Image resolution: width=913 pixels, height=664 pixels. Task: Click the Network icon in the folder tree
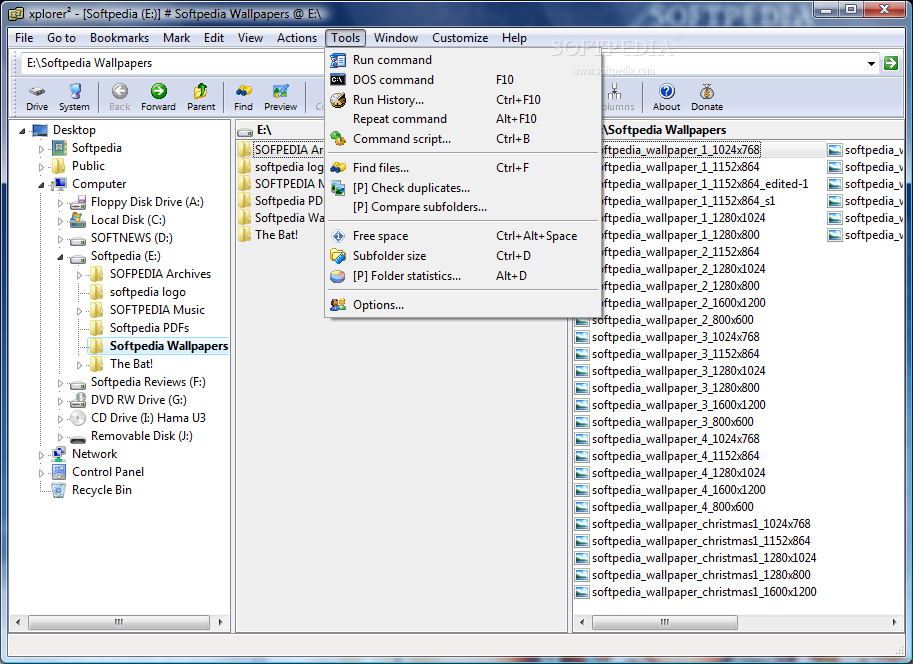coord(59,454)
